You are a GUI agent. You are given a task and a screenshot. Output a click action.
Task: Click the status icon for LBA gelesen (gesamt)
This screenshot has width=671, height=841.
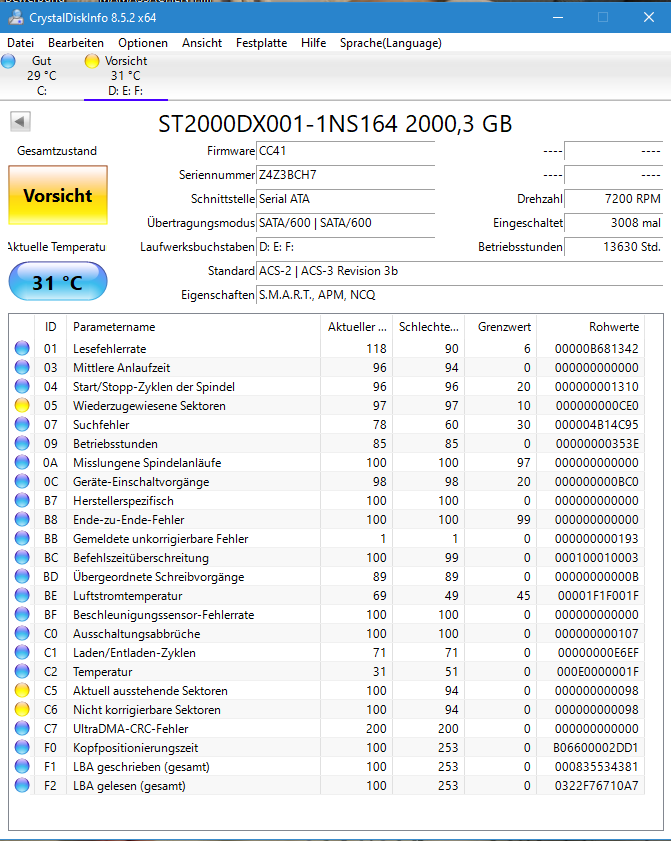(22, 786)
